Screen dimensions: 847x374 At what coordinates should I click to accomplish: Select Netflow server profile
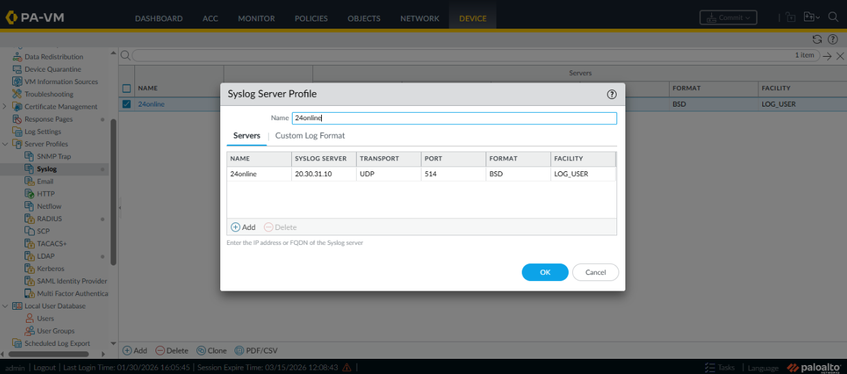(x=49, y=206)
